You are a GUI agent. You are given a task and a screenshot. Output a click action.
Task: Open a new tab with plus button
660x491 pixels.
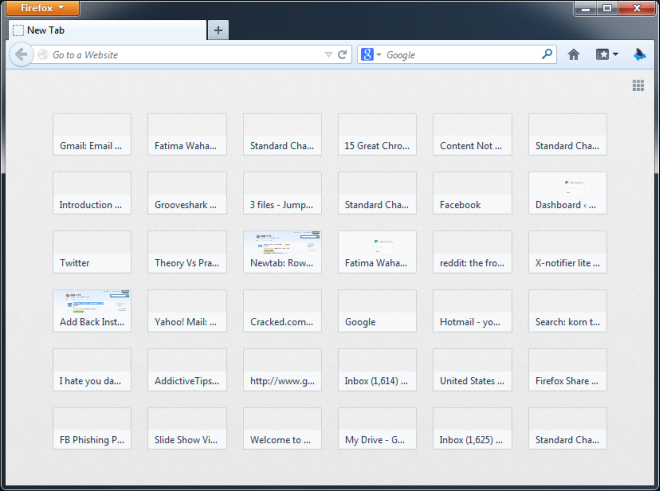[218, 30]
